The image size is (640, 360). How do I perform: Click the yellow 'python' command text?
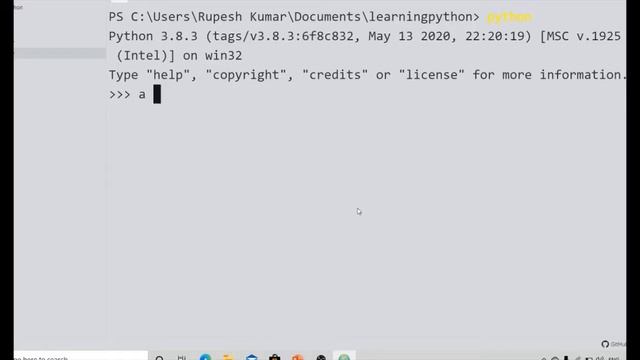click(509, 17)
